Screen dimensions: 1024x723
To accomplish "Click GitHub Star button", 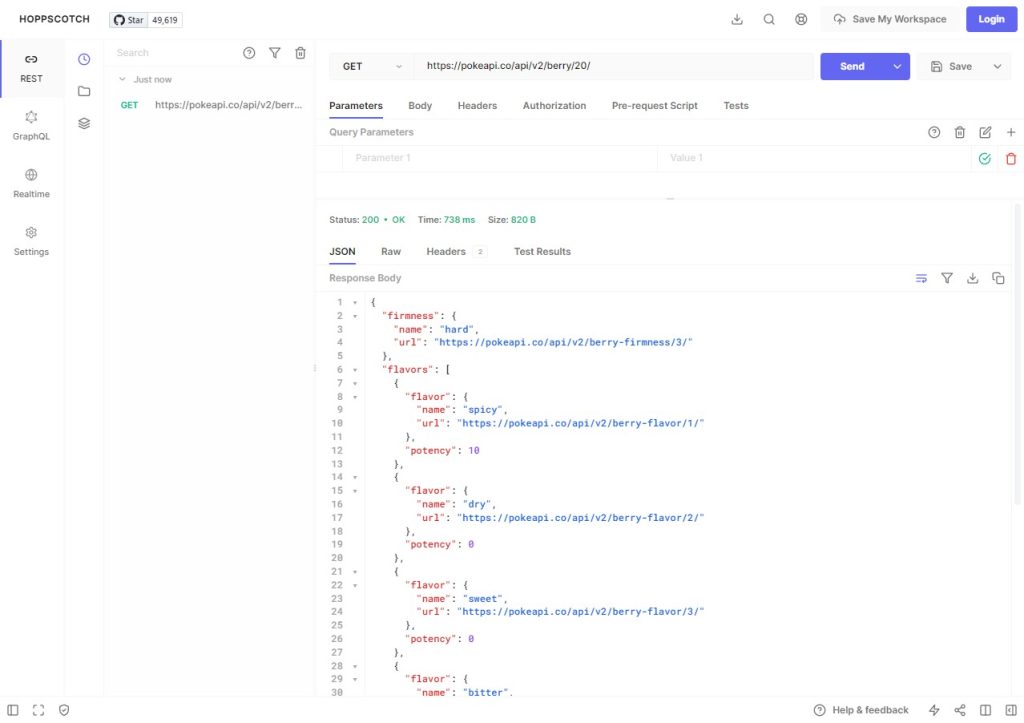I will point(128,20).
